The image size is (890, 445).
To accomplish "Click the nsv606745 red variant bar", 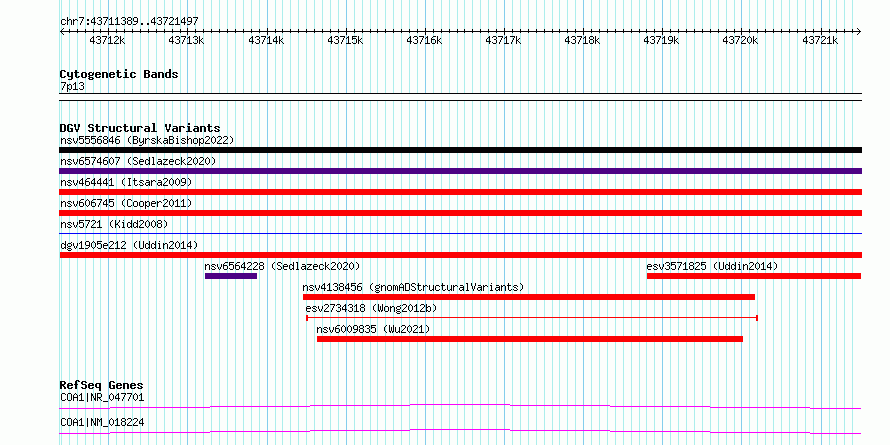I will pos(460,213).
